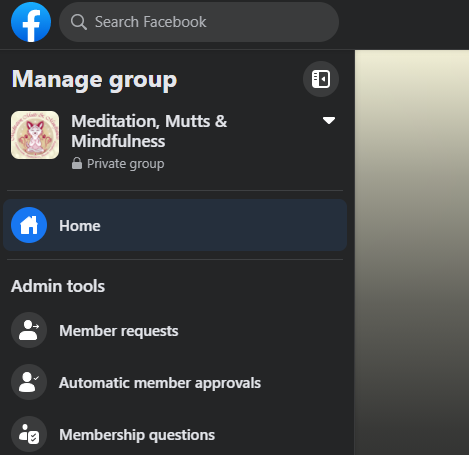The width and height of the screenshot is (469, 455).
Task: Click the blue Home house icon
Action: coord(29,225)
